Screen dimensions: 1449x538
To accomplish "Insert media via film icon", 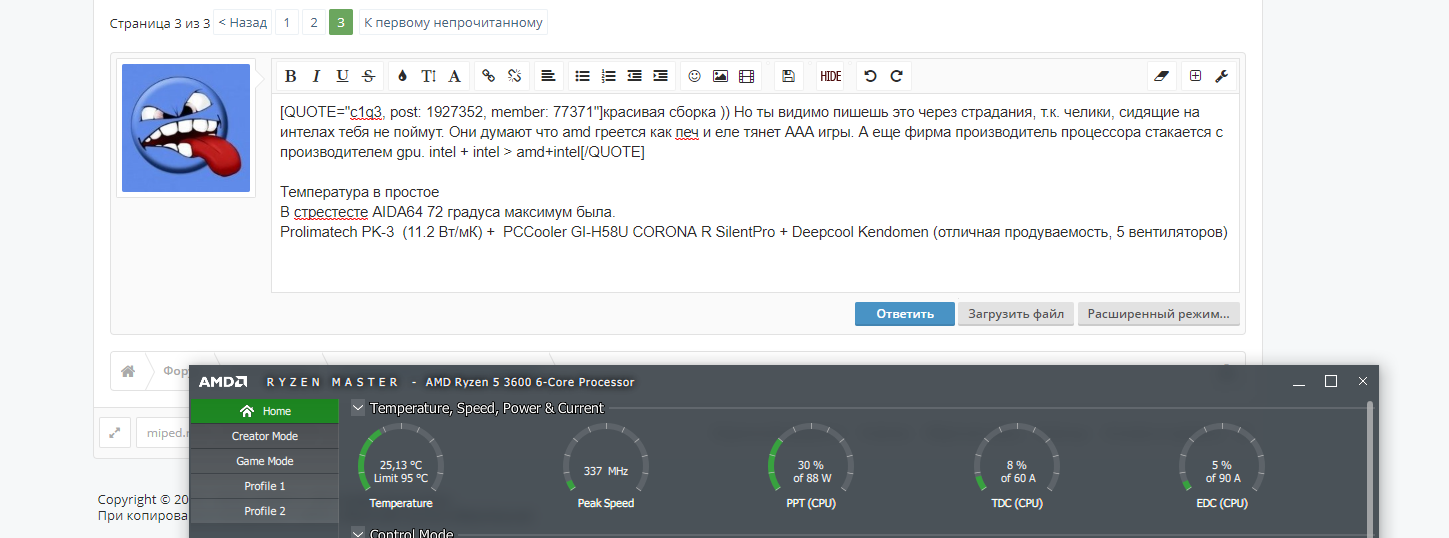I will (x=746, y=76).
